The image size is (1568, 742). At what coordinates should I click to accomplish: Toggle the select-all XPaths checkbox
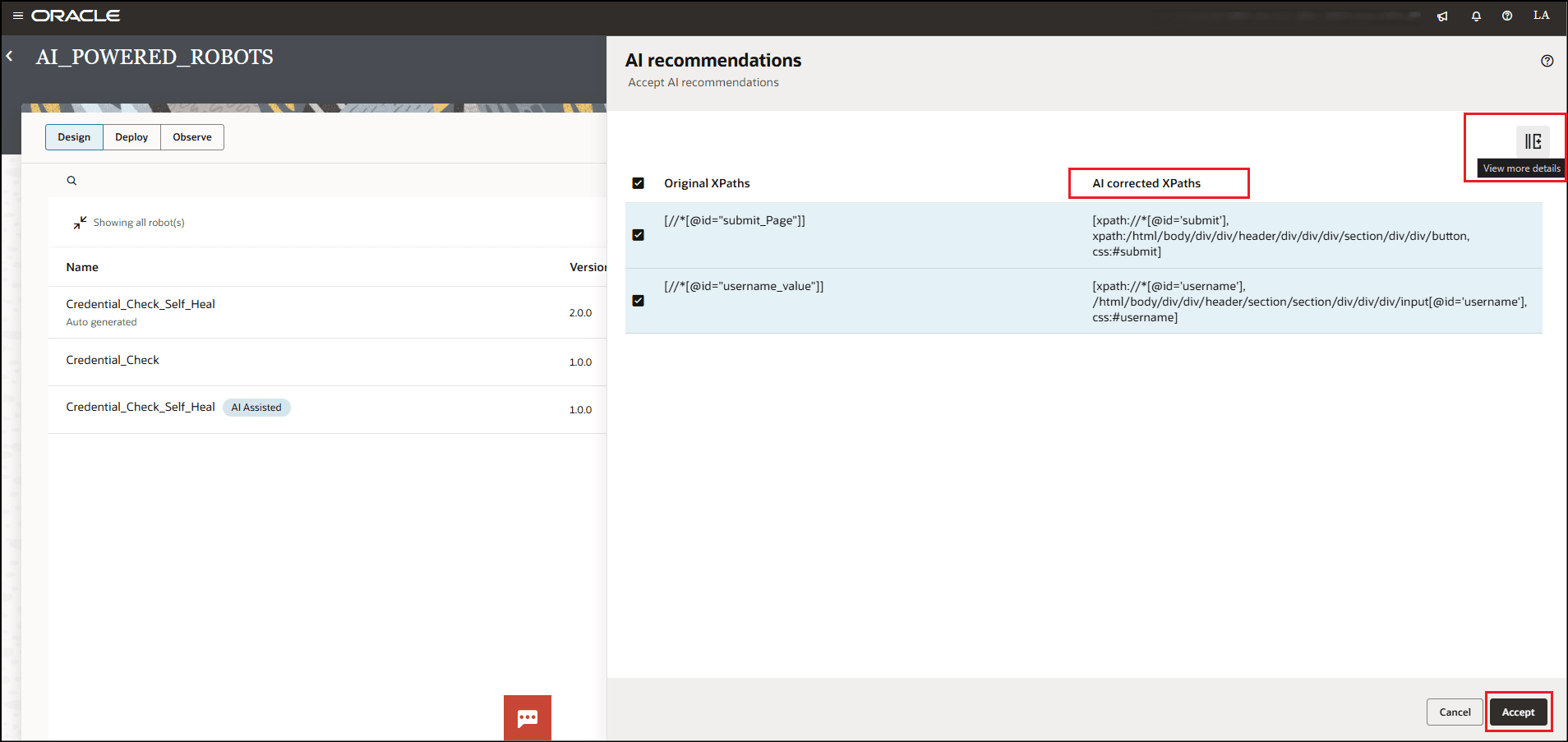tap(638, 183)
